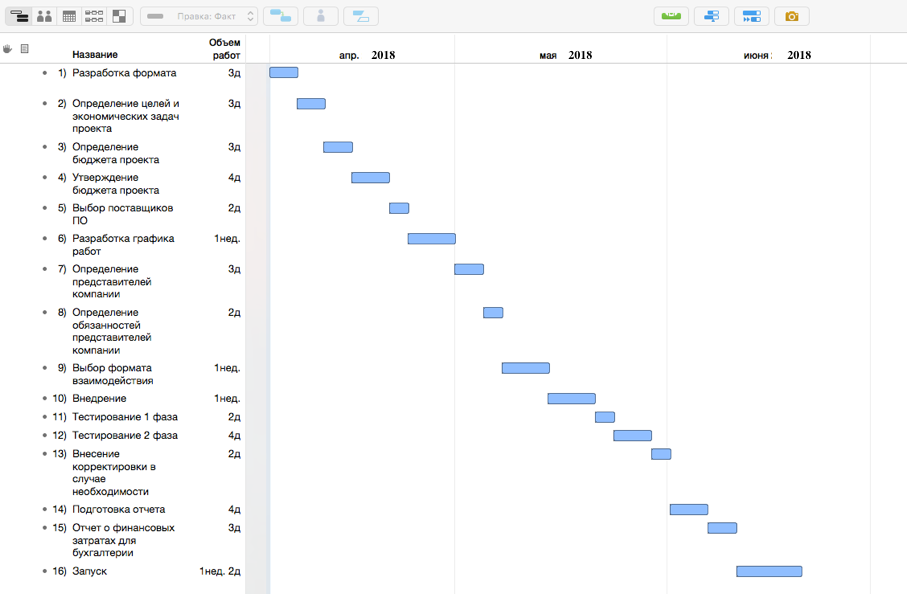Image resolution: width=907 pixels, height=594 pixels.
Task: Select task 'Отчет о финансовых затратах для бухгалтерии'
Action: (x=123, y=540)
